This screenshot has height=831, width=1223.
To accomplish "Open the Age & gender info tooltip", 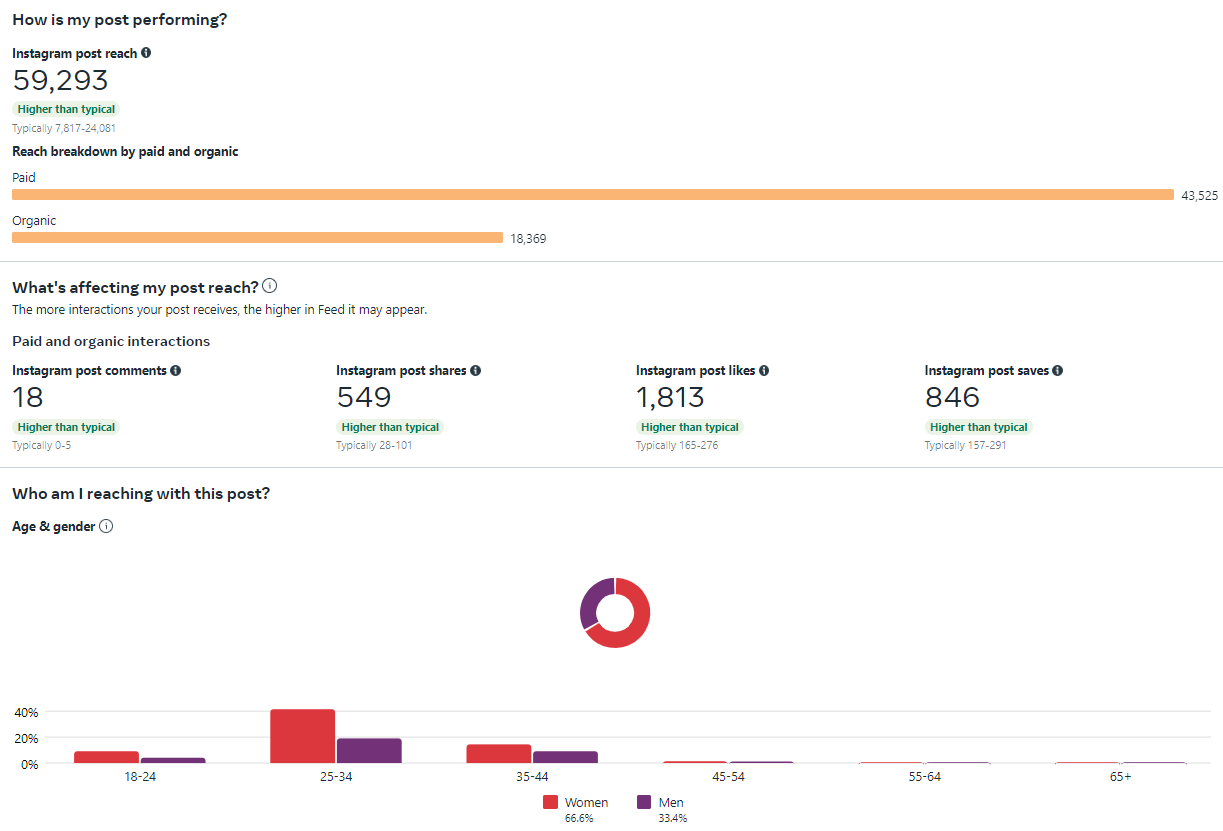I will point(106,526).
